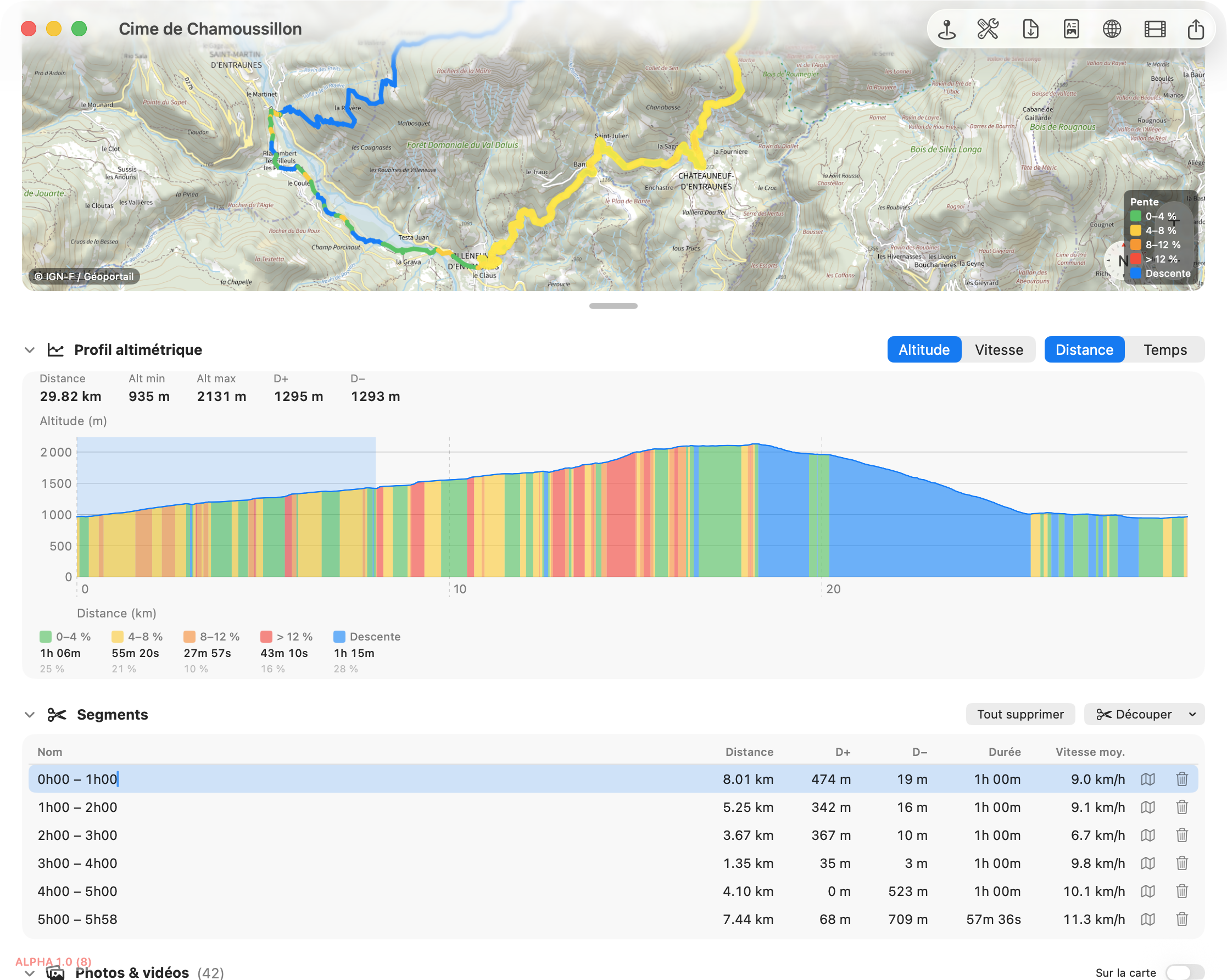
Task: Show segment 2h00 – 3h00 on map
Action: [1148, 835]
